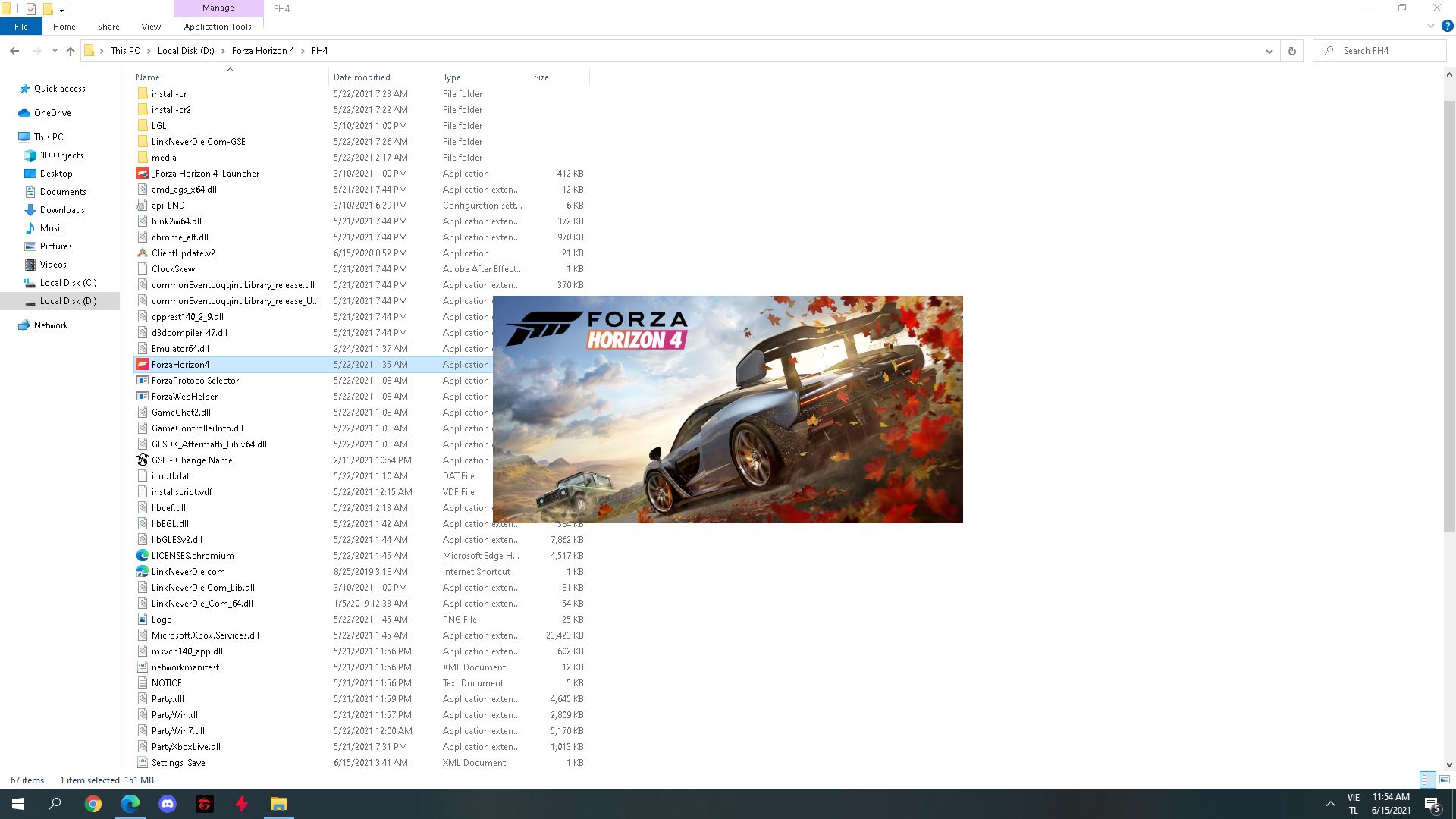Image resolution: width=1456 pixels, height=819 pixels.
Task: Open Windows Search in the taskbar
Action: (x=54, y=803)
